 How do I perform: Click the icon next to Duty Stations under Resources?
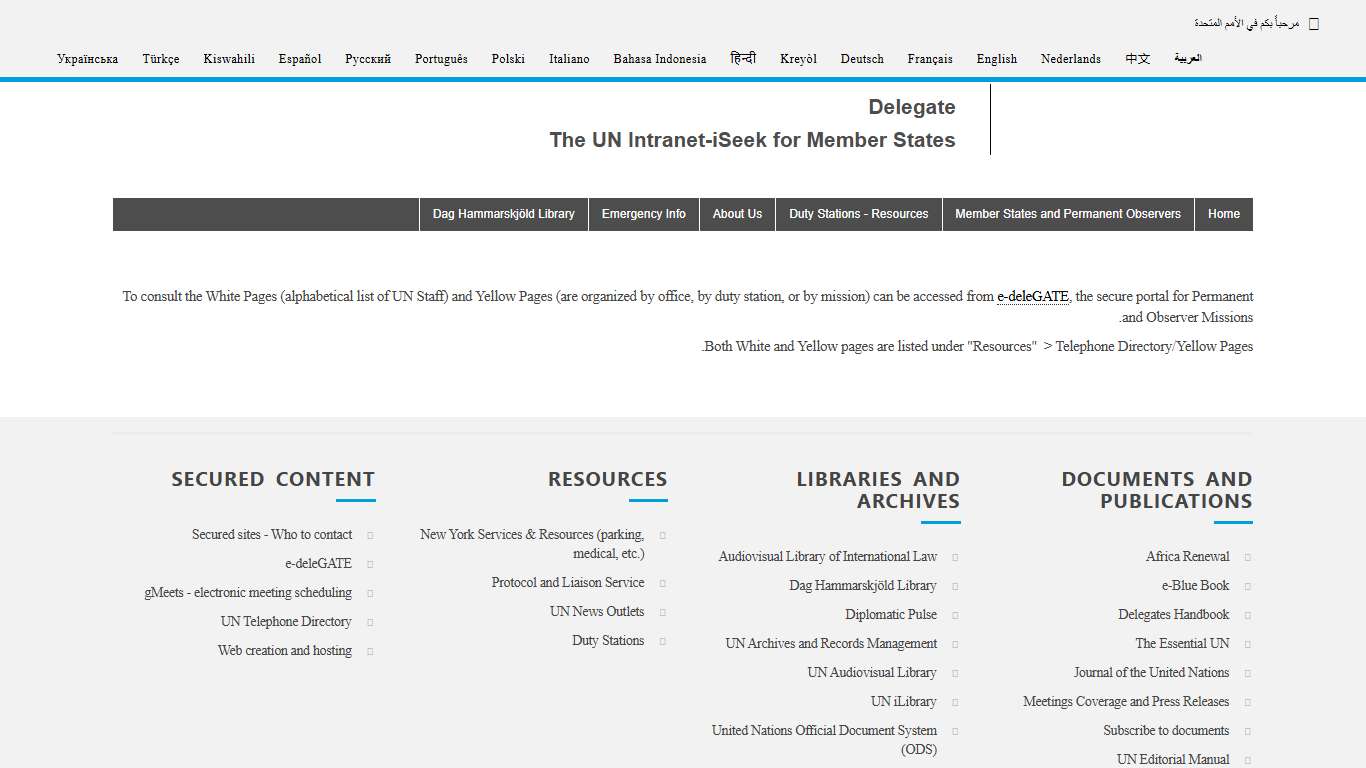662,640
